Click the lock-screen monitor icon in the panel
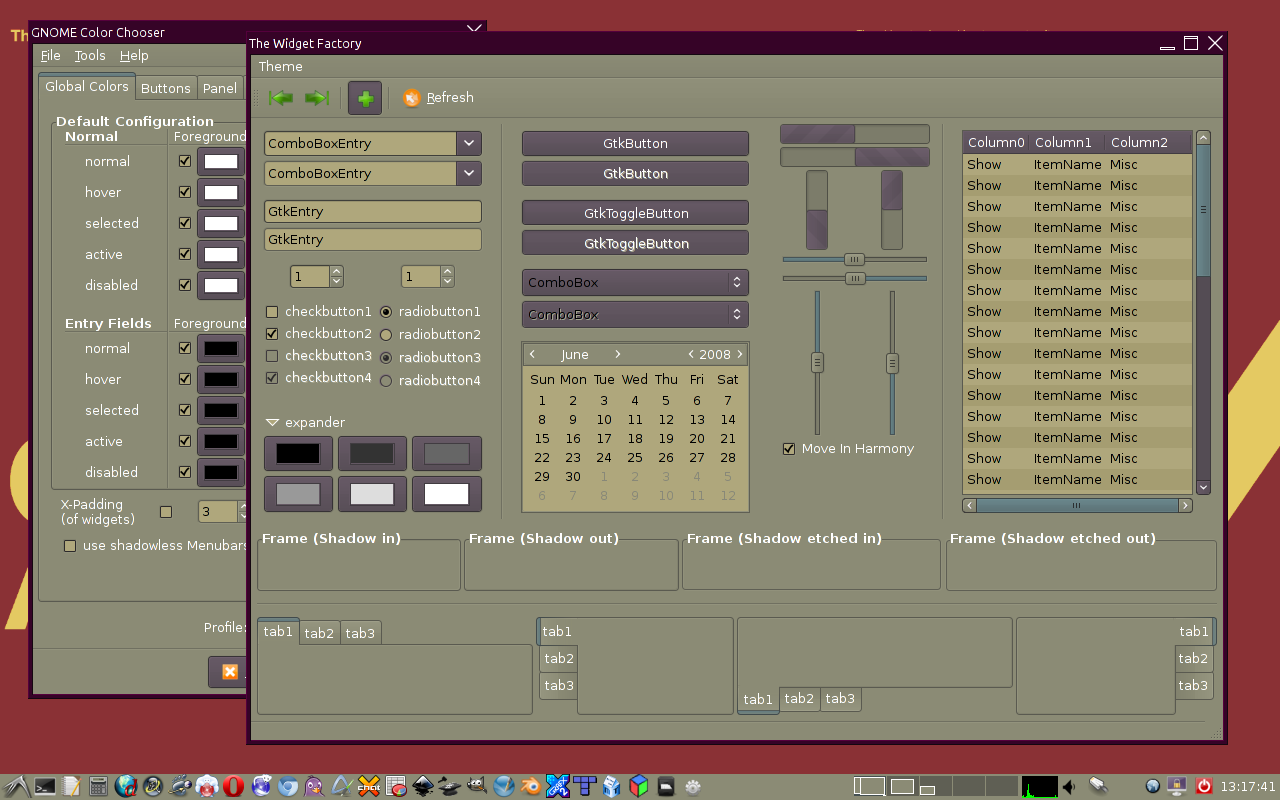The height and width of the screenshot is (800, 1280). (x=1176, y=786)
